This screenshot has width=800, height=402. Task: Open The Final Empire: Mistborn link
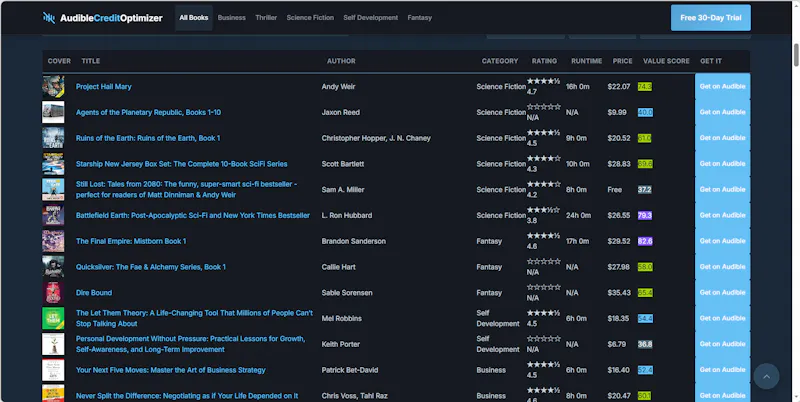coord(131,241)
